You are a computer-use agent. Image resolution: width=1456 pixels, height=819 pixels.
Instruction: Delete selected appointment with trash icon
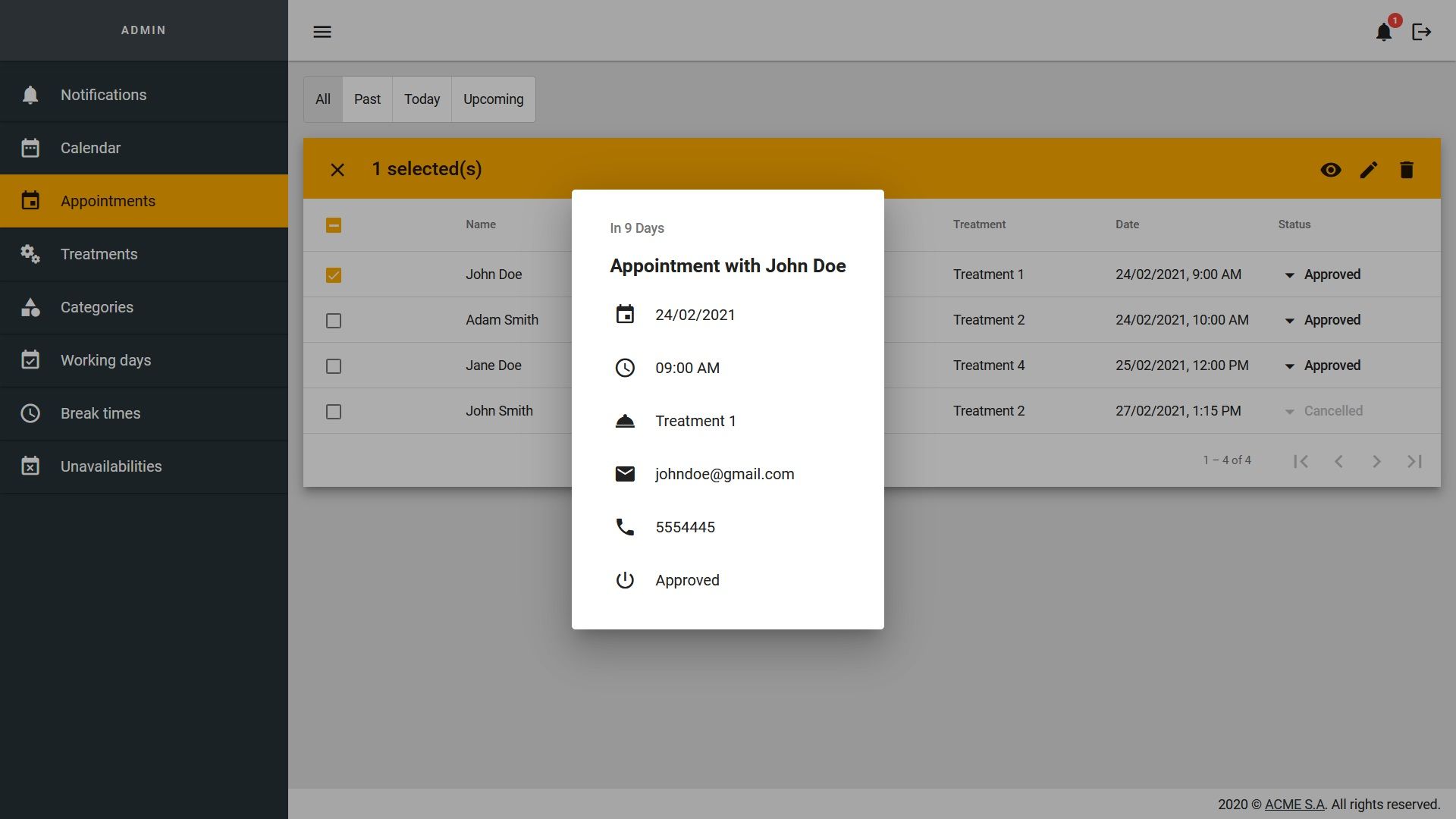pos(1407,170)
